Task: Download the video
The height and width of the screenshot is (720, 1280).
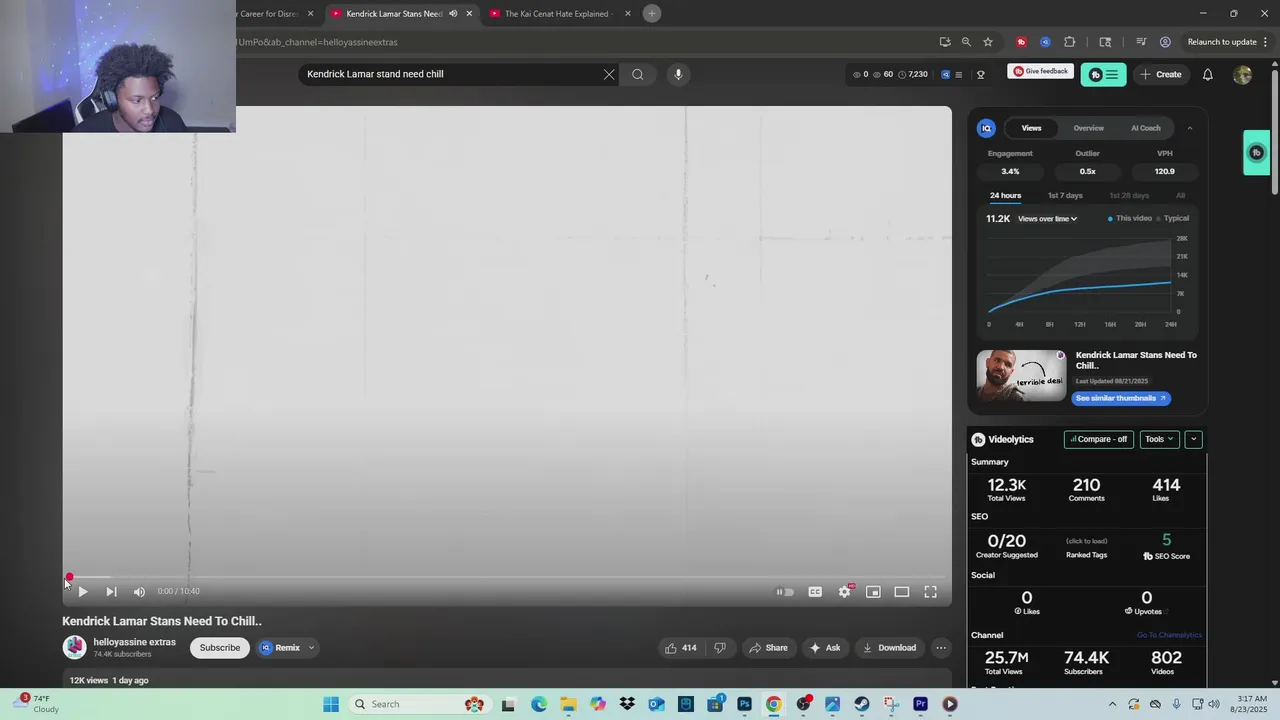Action: (889, 648)
